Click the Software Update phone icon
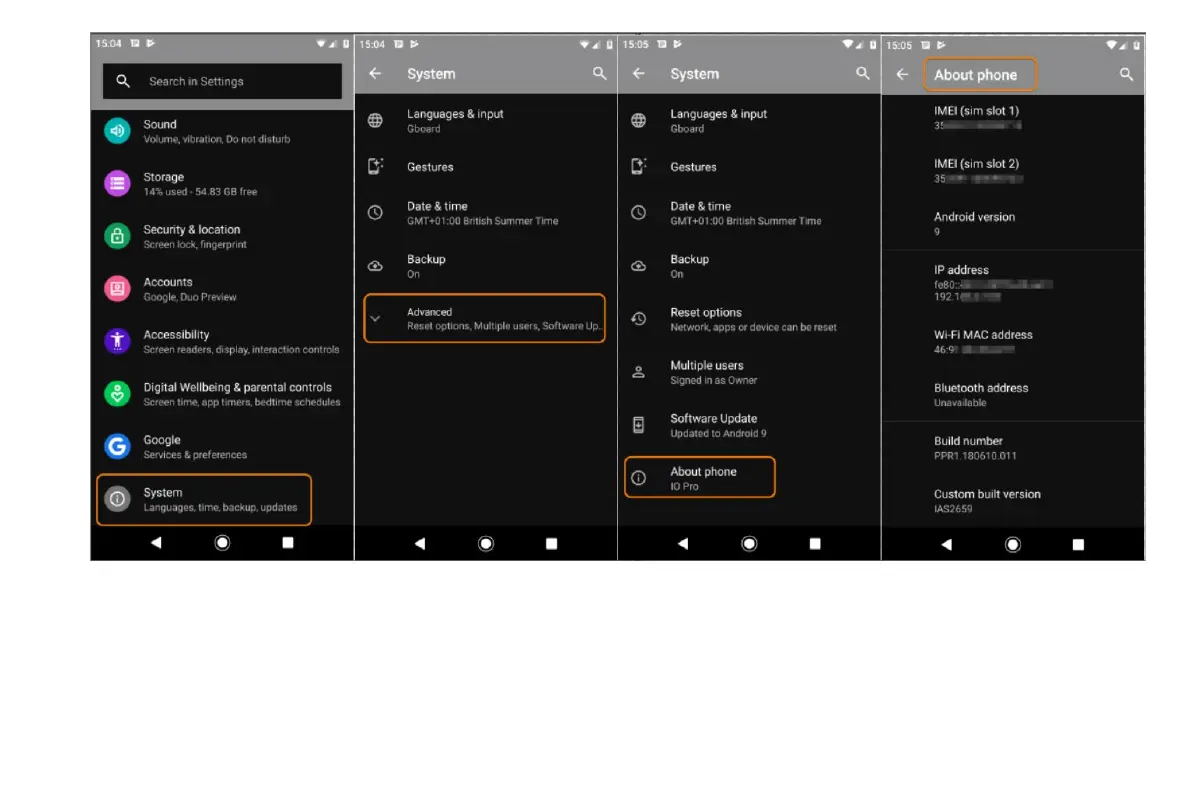 coord(639,425)
